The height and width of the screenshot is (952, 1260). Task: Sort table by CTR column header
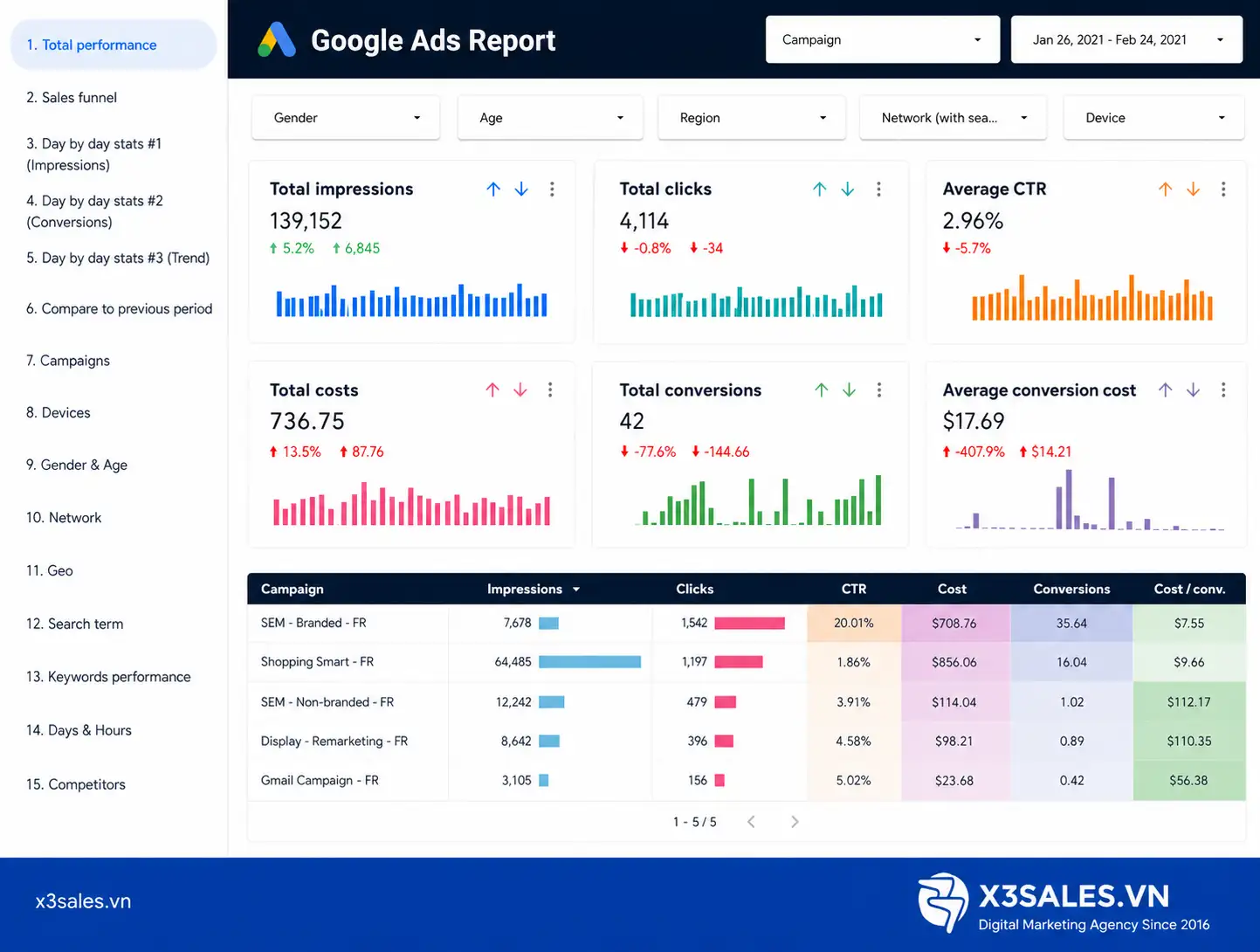(x=854, y=590)
